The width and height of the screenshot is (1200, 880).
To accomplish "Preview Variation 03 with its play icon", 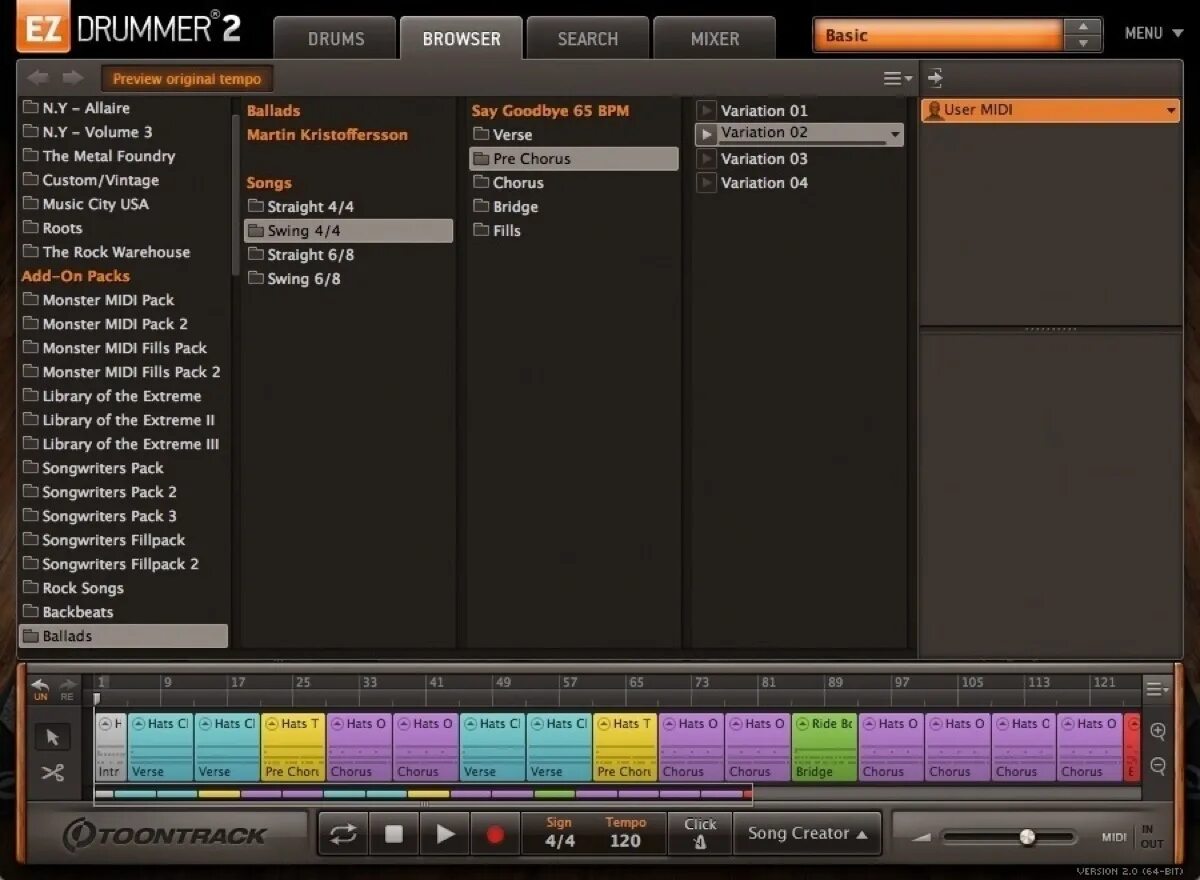I will click(706, 158).
